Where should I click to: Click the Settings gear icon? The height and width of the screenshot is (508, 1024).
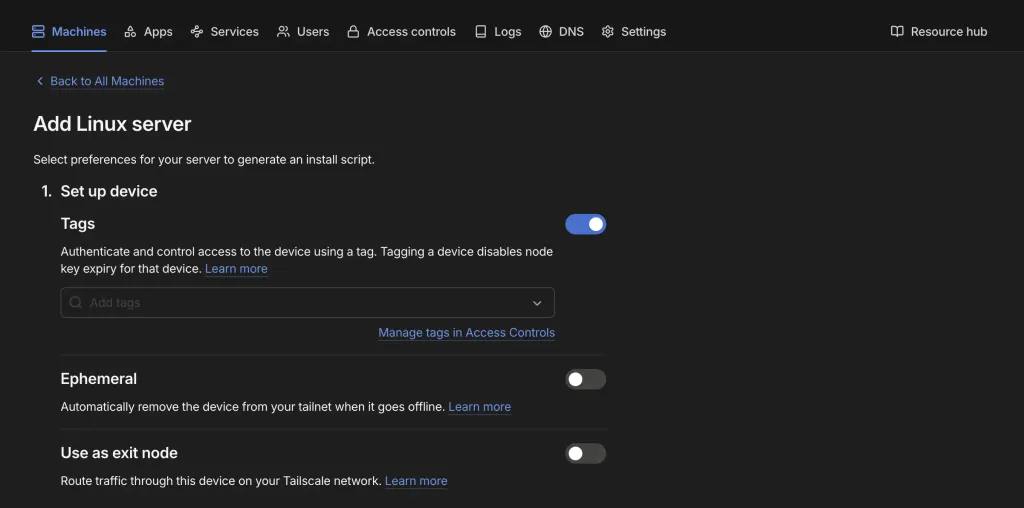(x=607, y=31)
